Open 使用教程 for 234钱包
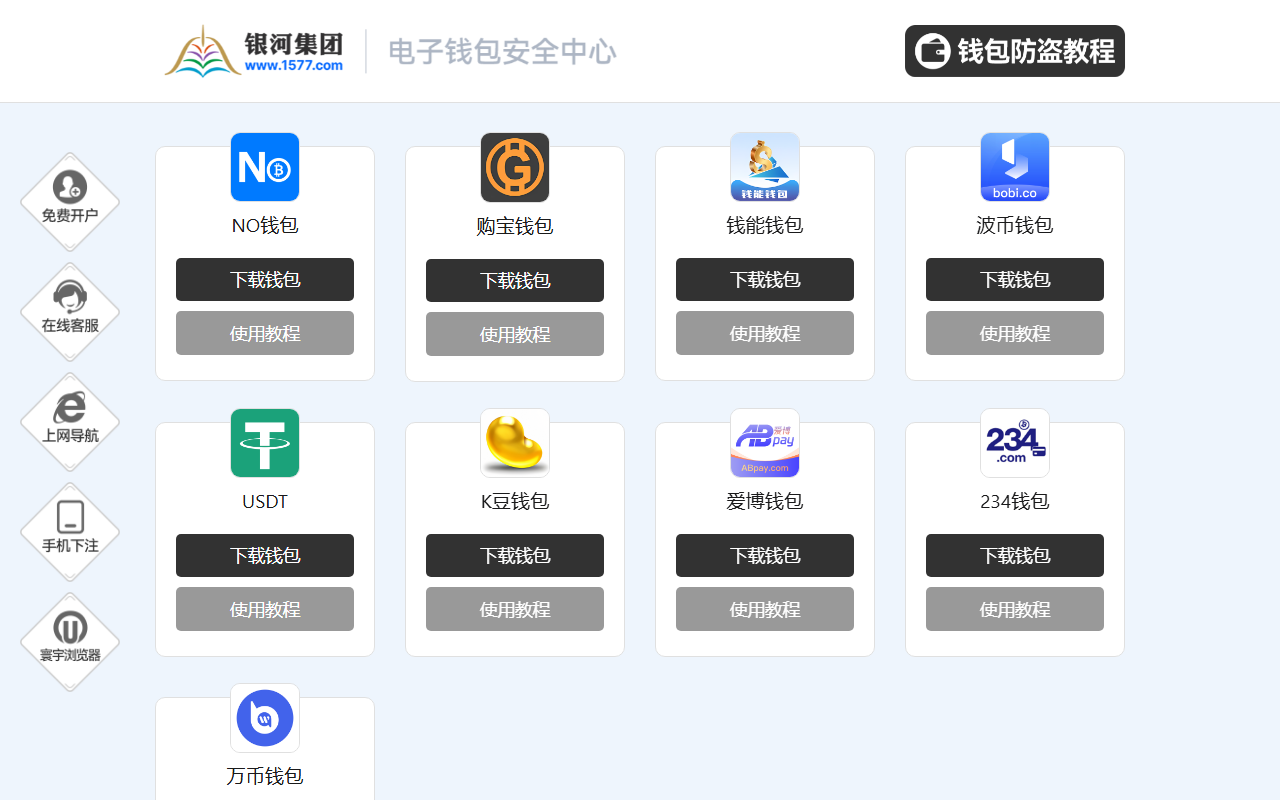Viewport: 1280px width, 800px height. [1015, 609]
